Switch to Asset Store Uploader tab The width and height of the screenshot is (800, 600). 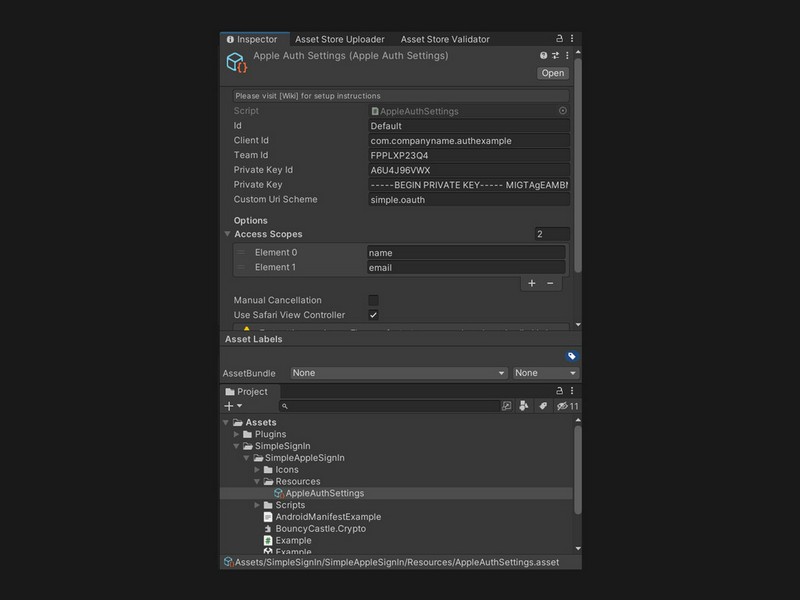pos(340,39)
